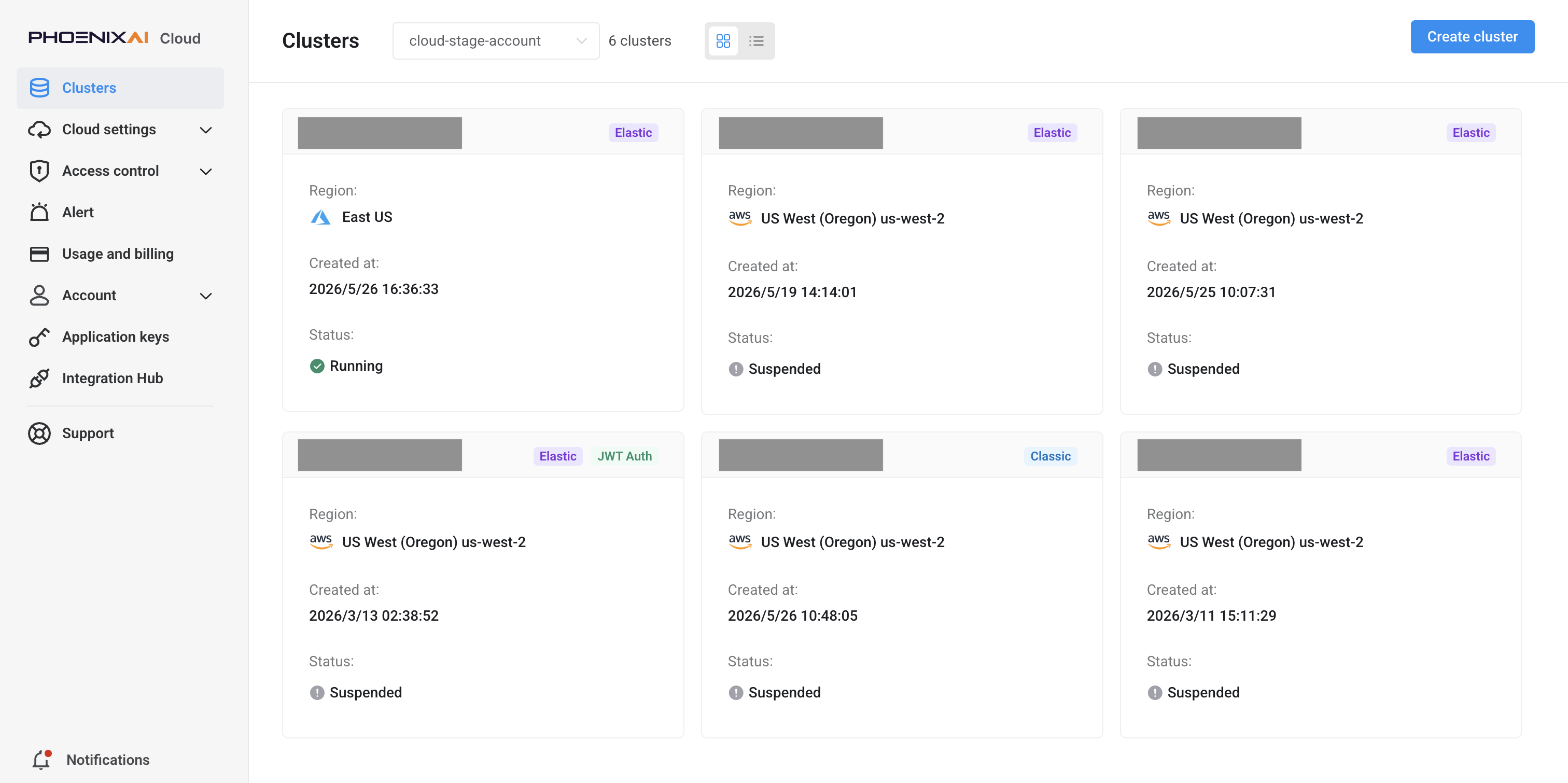The width and height of the screenshot is (1568, 783).
Task: Click the Azure logo on East US cluster
Action: [320, 217]
